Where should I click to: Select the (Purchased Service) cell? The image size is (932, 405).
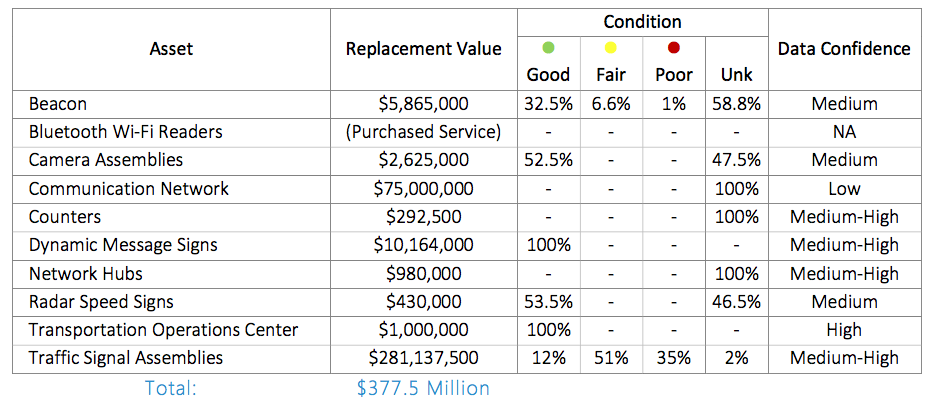click(424, 132)
